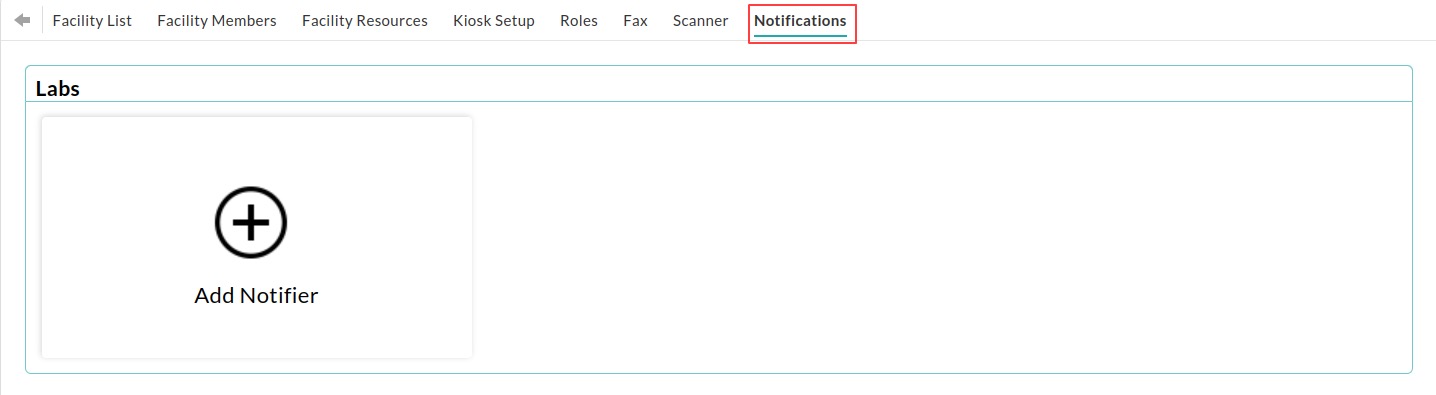Open the Fax tab

pyautogui.click(x=635, y=21)
